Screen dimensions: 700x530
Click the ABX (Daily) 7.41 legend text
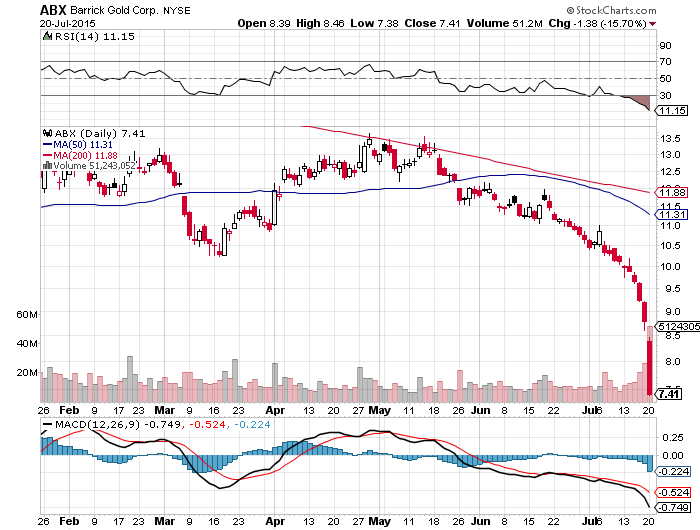[100, 134]
